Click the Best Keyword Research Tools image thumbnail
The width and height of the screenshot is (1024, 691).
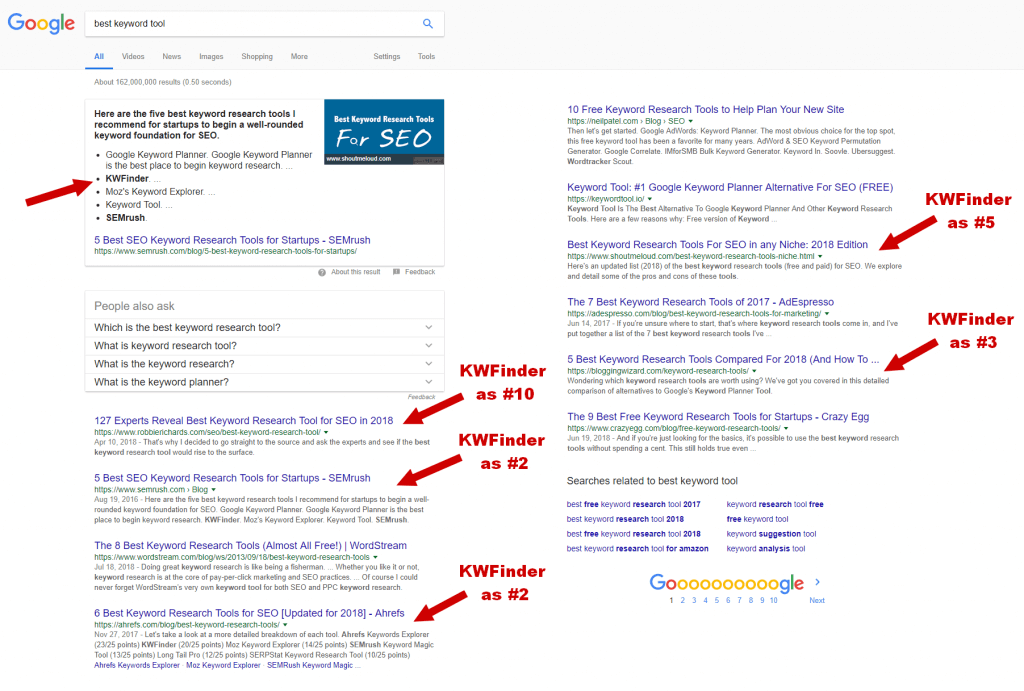(x=384, y=131)
